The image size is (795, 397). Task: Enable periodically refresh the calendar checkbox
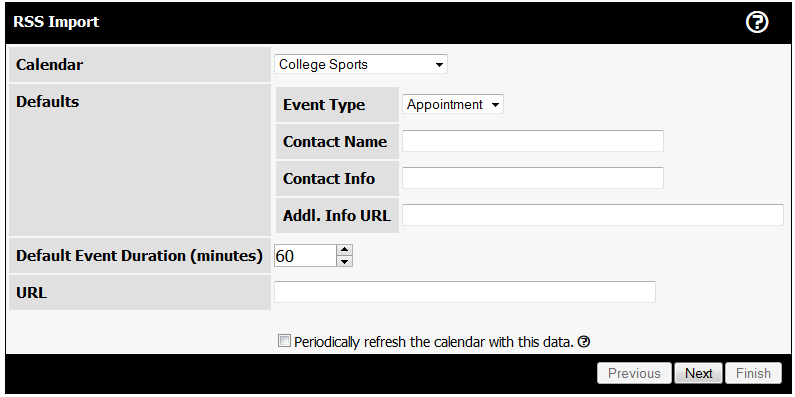285,341
